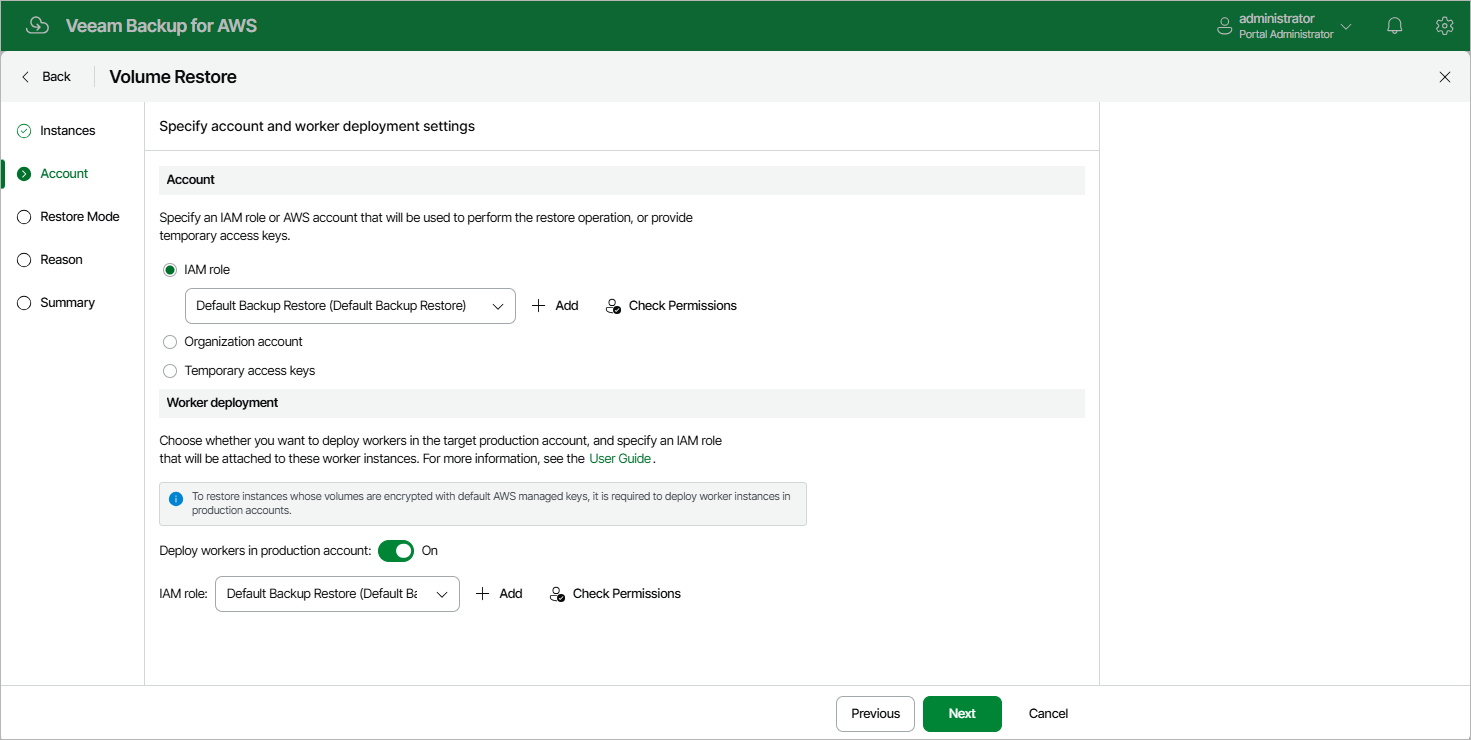
Task: Select the Organization account radio option
Action: [170, 342]
